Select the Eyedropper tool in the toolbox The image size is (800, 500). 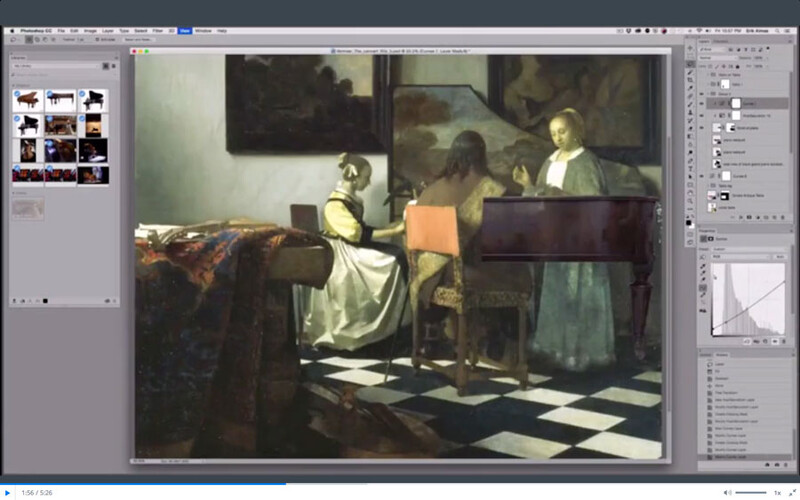(690, 88)
